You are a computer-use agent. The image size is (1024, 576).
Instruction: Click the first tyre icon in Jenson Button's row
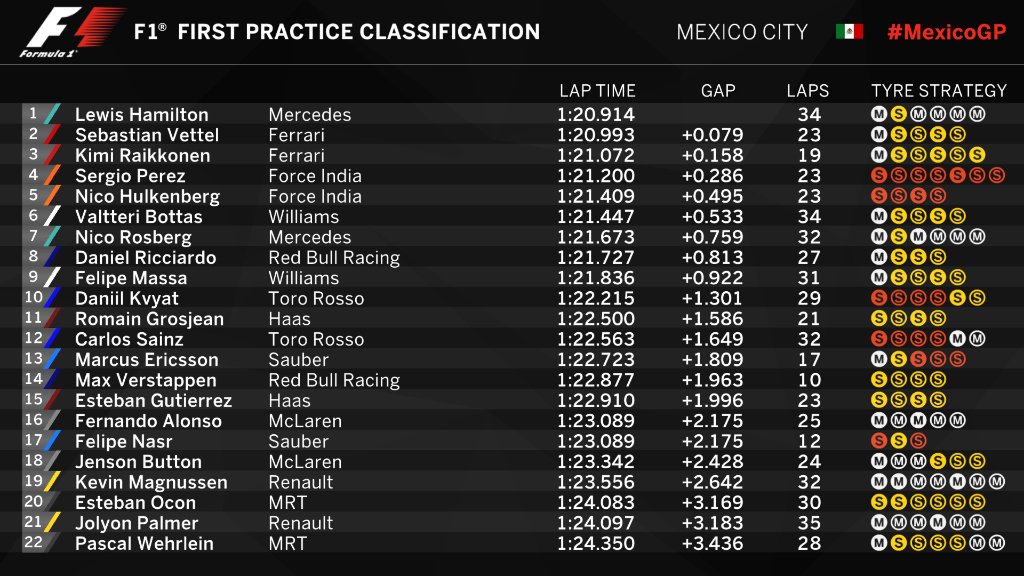(878, 461)
